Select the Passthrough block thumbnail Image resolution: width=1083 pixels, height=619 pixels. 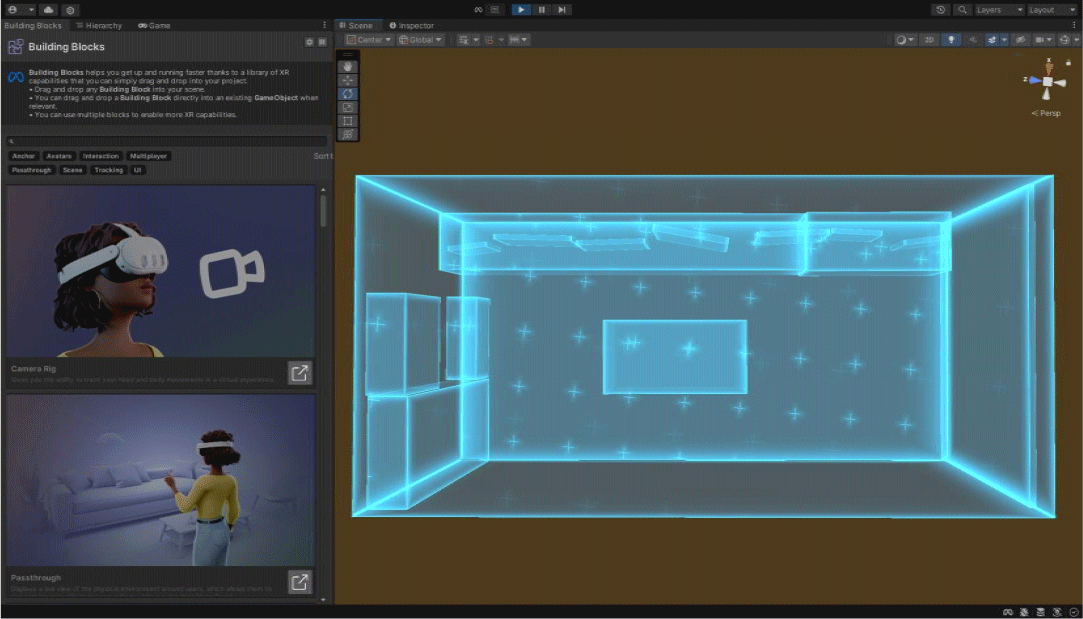[x=161, y=479]
